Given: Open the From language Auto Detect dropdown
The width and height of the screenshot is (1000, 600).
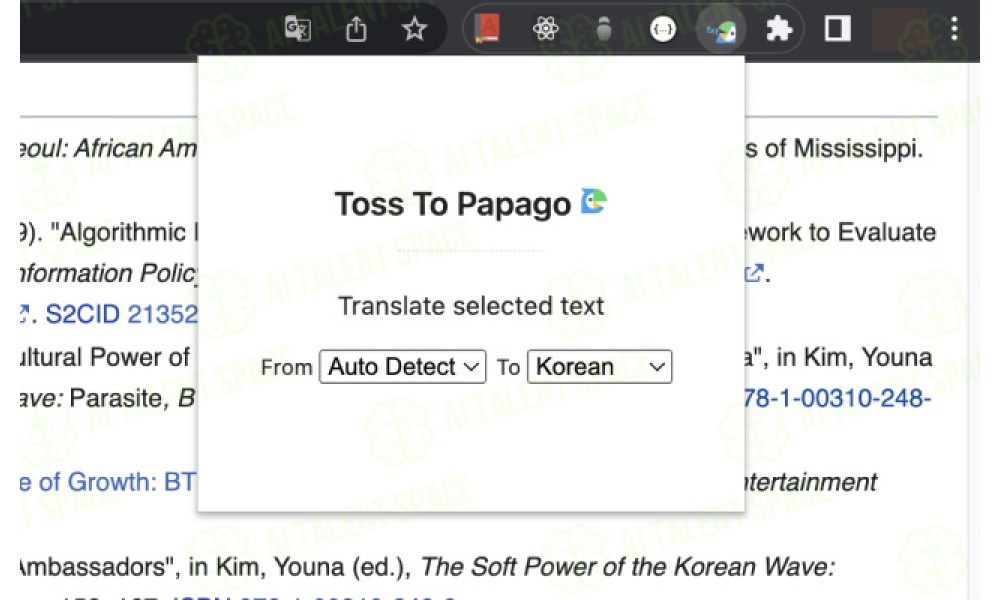Looking at the screenshot, I should click(x=402, y=367).
